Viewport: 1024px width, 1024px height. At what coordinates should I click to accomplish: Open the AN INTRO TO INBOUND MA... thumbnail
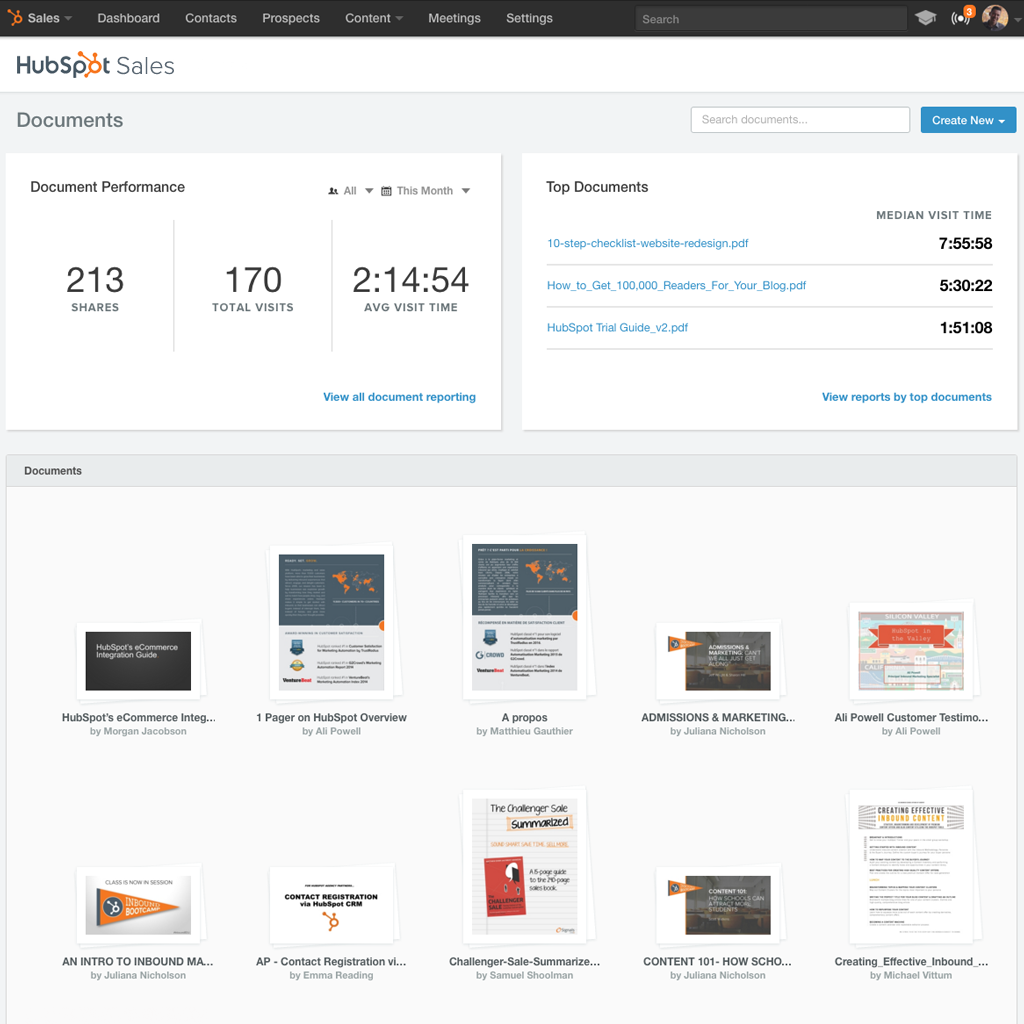[138, 905]
